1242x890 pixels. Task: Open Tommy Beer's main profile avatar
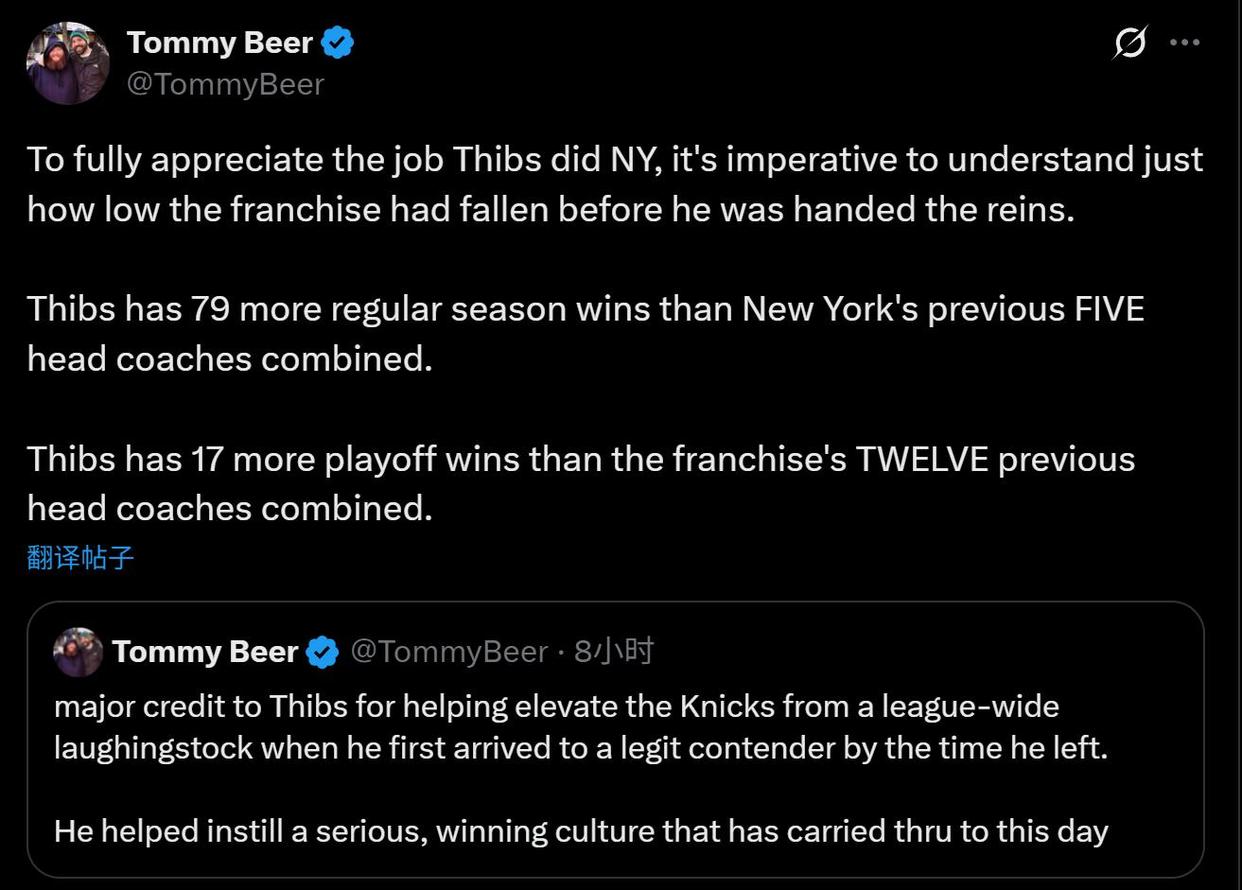(x=67, y=64)
